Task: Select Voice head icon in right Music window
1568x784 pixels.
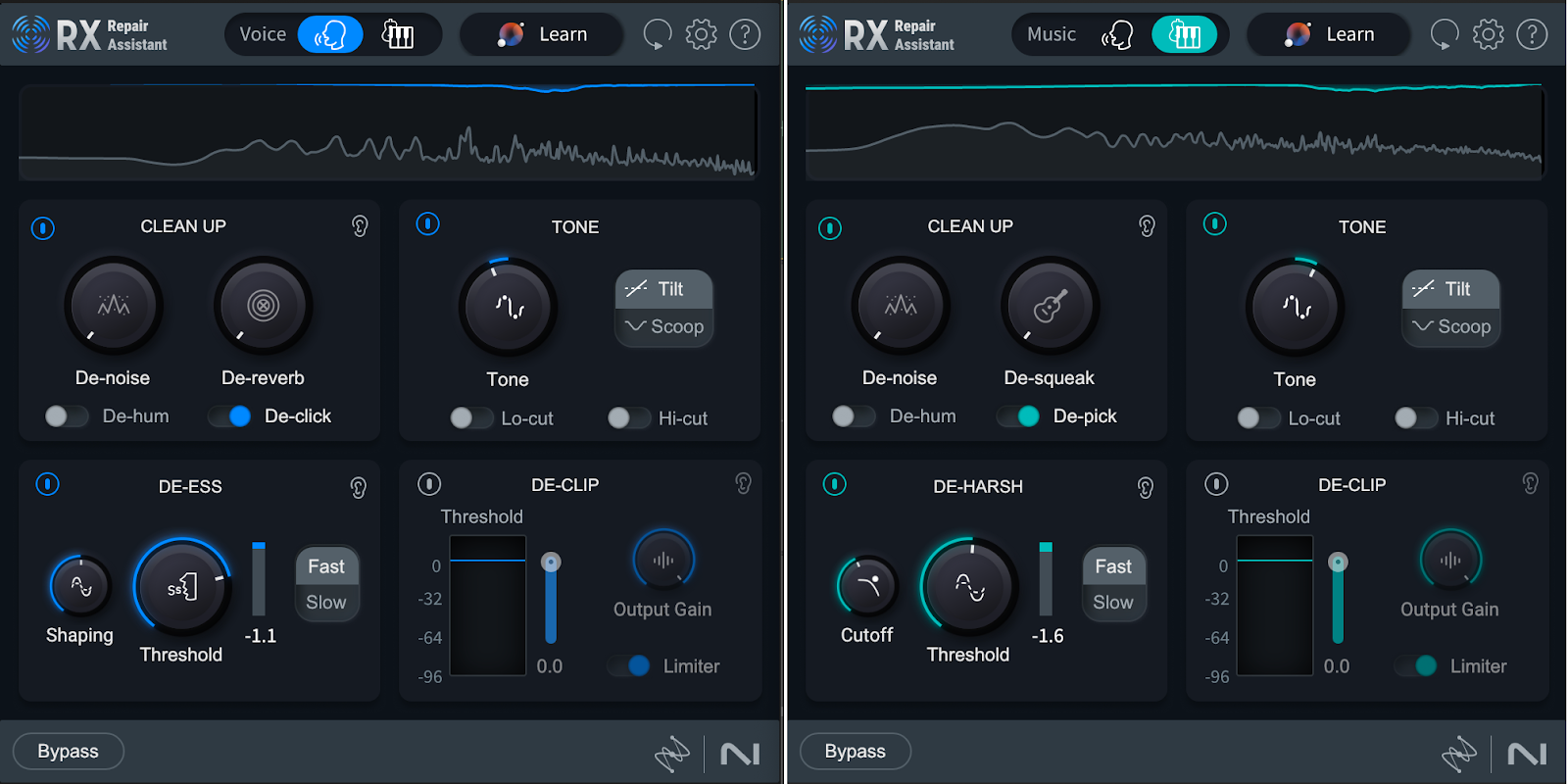Action: click(x=1117, y=34)
